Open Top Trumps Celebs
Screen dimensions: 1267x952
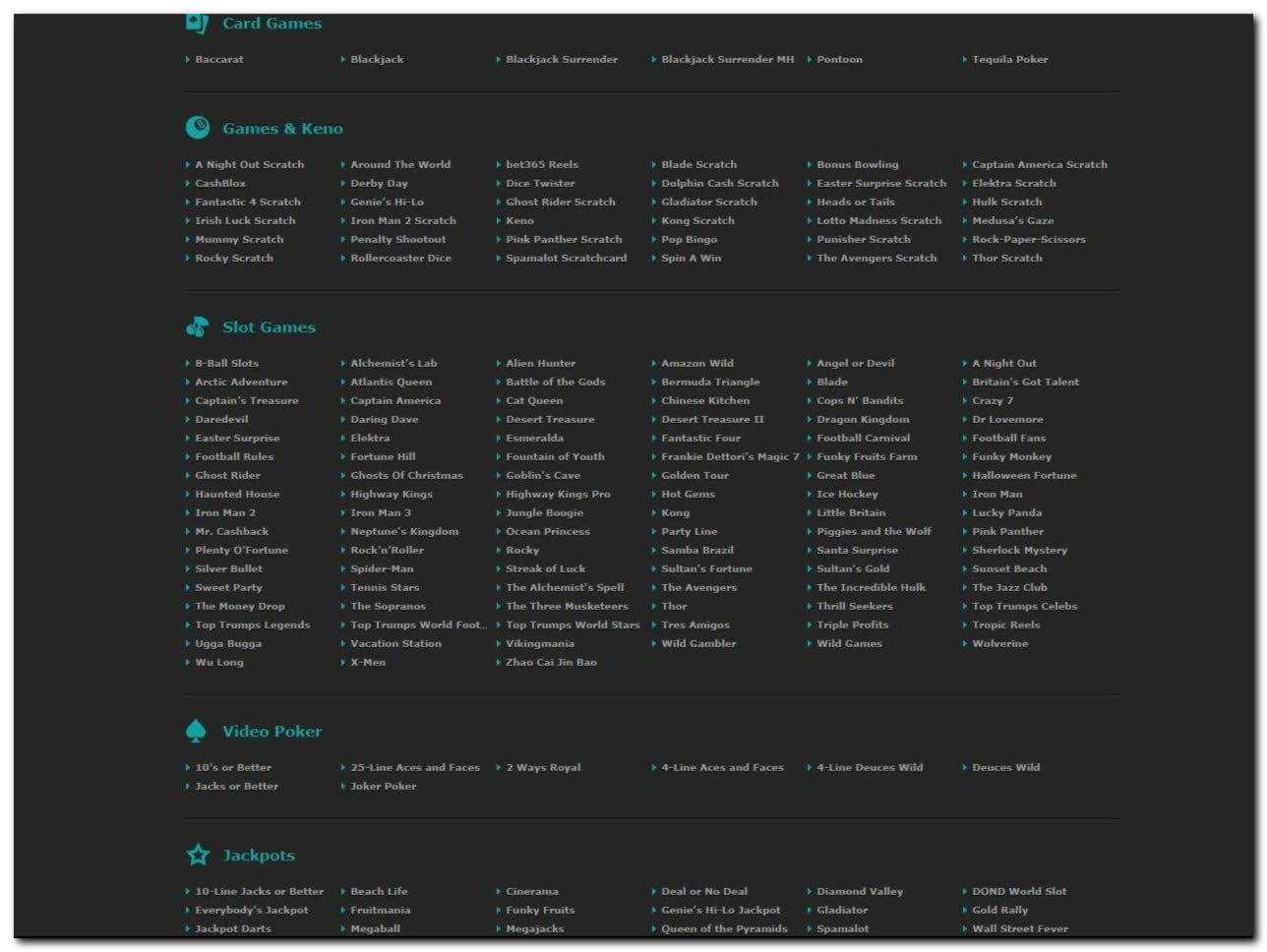(1025, 607)
